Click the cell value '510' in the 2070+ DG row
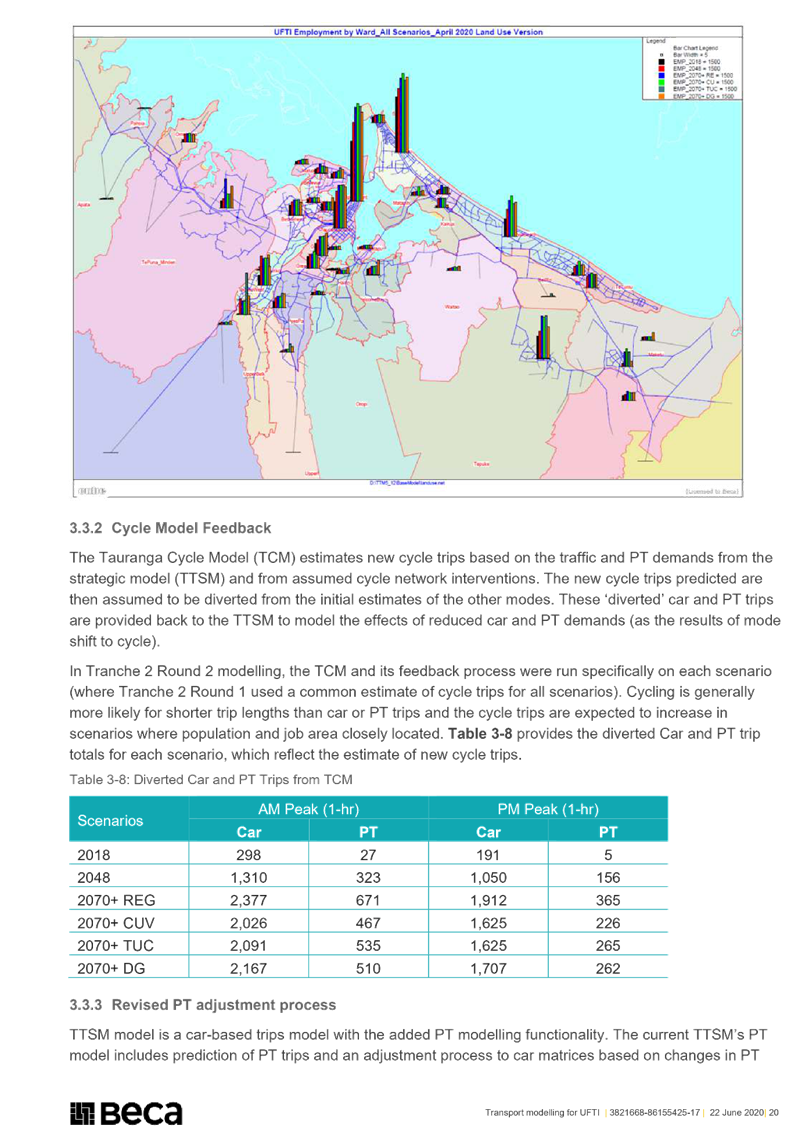Screen dimensions: 799x1136 point(368,969)
